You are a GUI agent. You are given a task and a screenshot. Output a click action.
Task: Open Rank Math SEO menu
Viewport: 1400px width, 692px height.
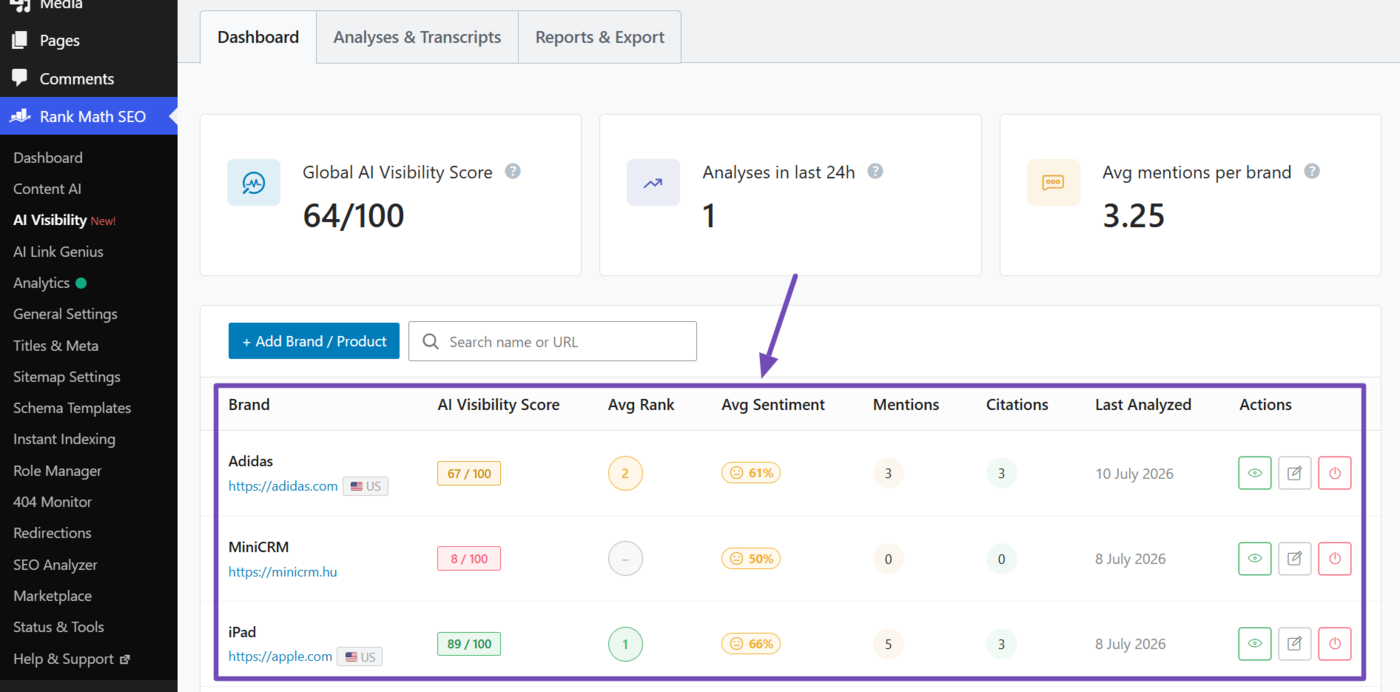tap(89, 116)
